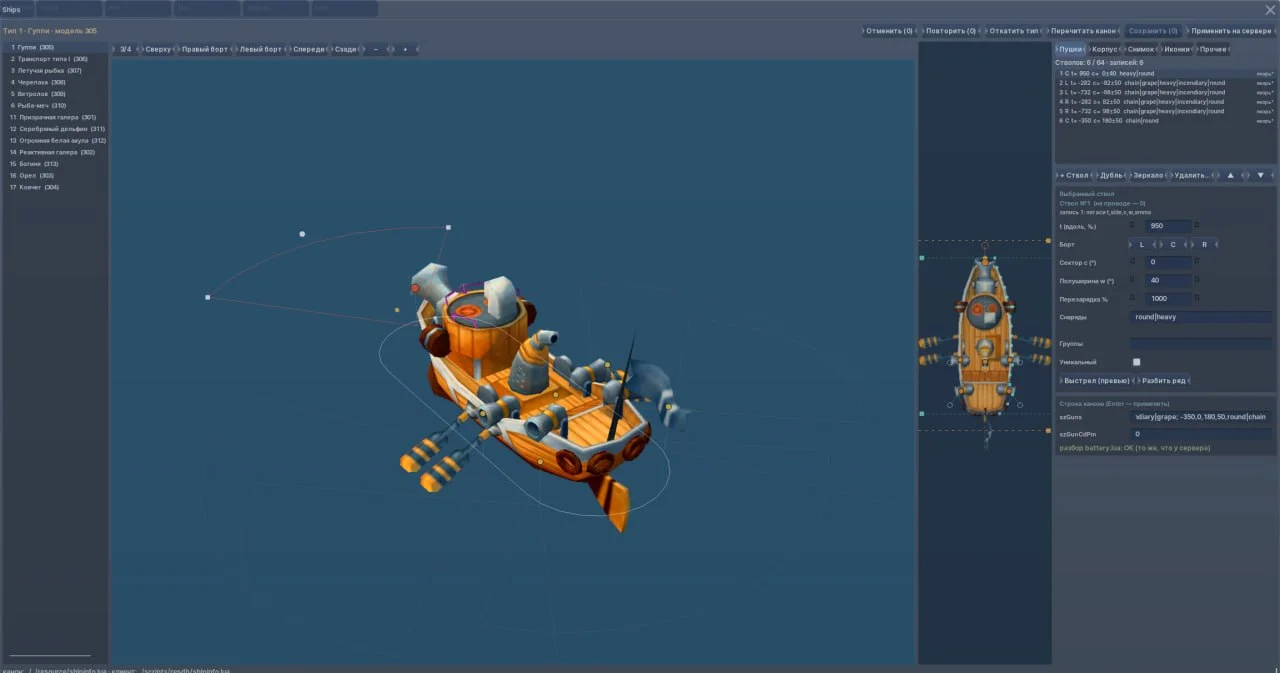The height and width of the screenshot is (673, 1280).
Task: Set barrel side to L
Action: click(1142, 244)
